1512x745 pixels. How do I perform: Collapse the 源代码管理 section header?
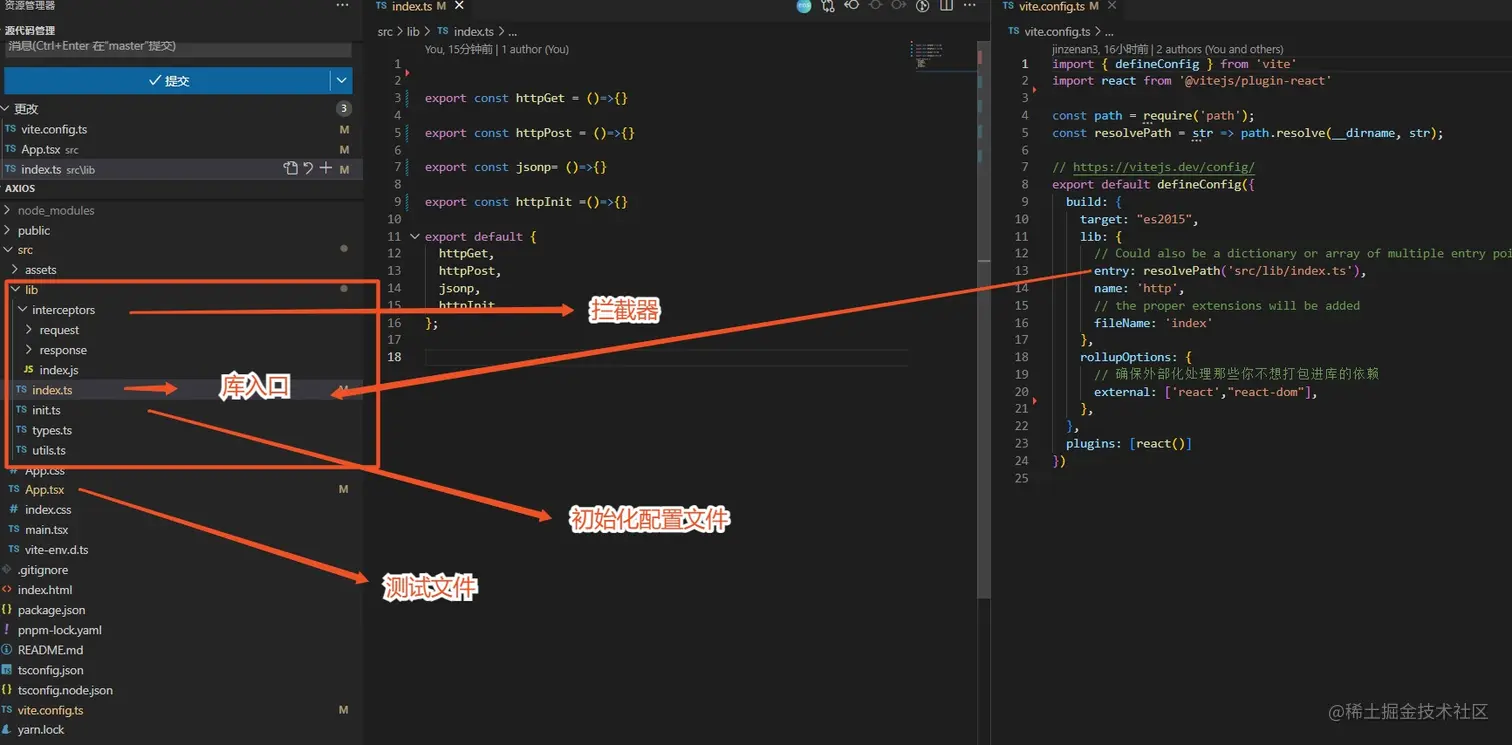point(30,30)
